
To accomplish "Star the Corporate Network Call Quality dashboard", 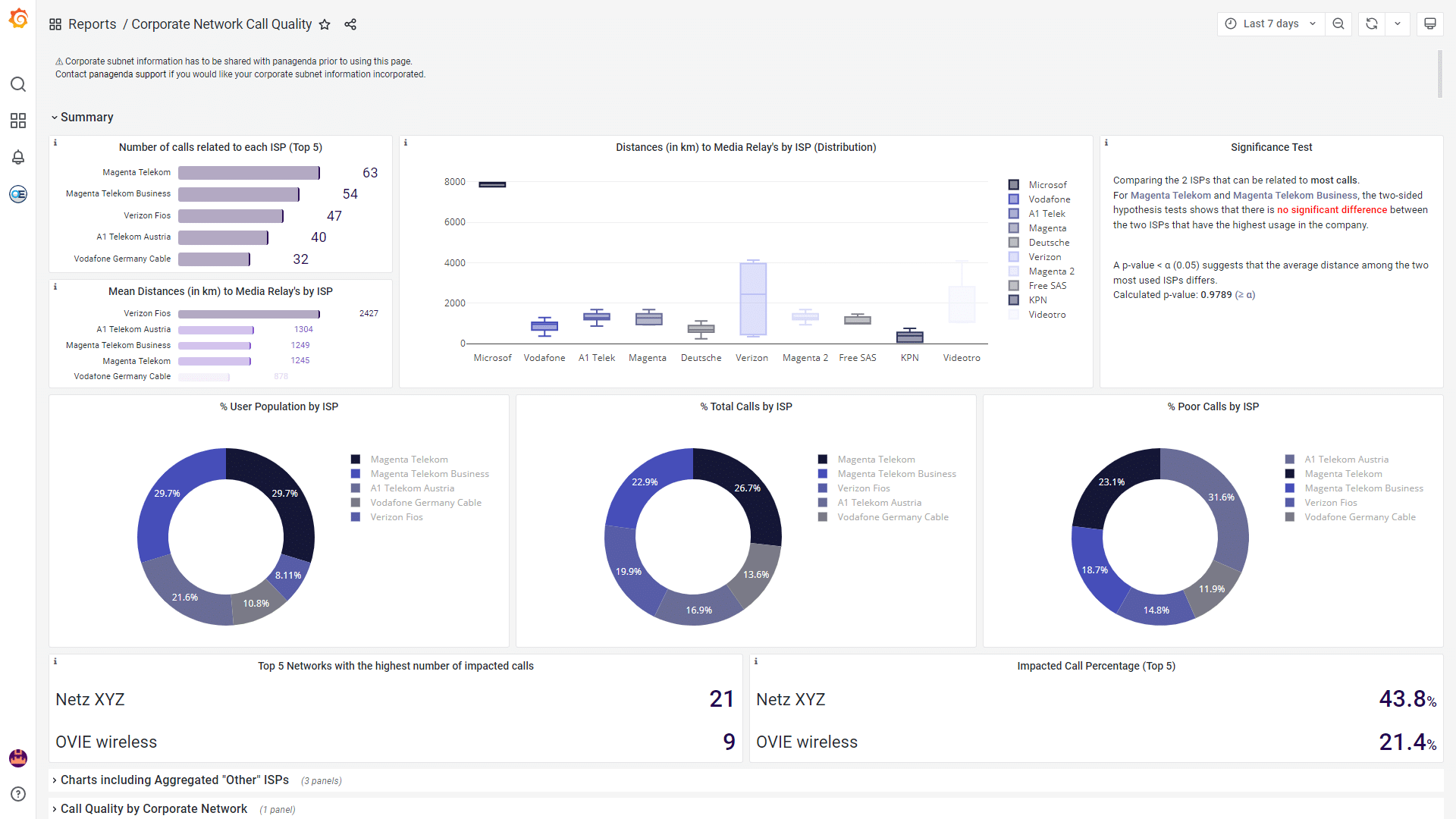I will coord(325,24).
